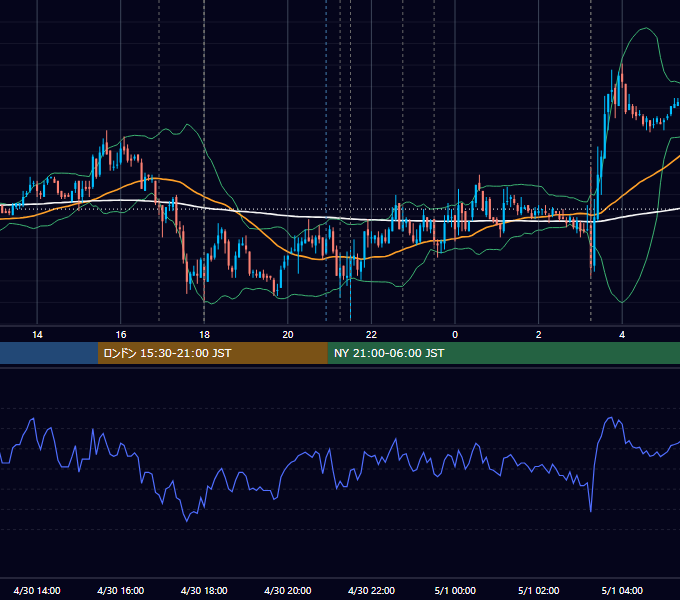Click hour label 22 on the price chart axis
Viewport: 680px width, 600px height.
(x=371, y=335)
